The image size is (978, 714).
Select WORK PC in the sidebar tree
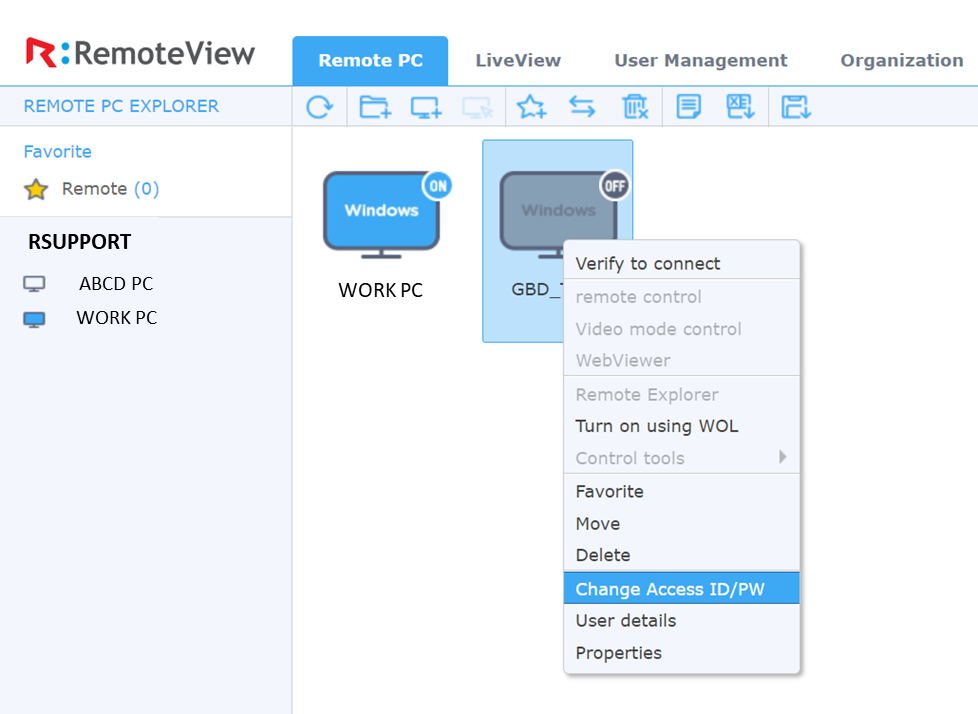click(x=117, y=317)
